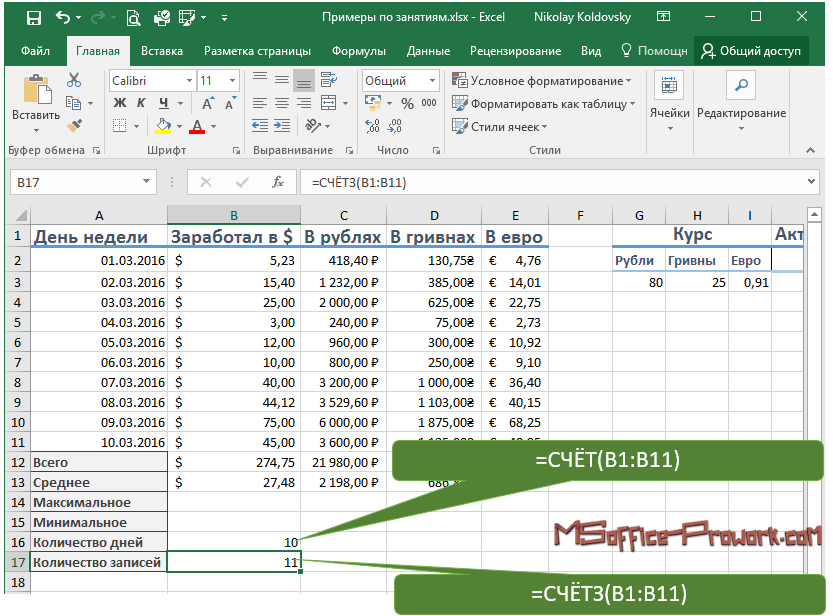Screen dimensions: 833x616
Task: Increase decimal places
Action: pos(372,126)
